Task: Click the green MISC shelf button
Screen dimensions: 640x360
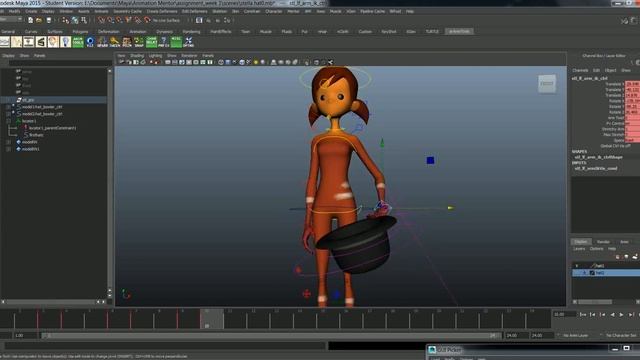Action: [176, 42]
